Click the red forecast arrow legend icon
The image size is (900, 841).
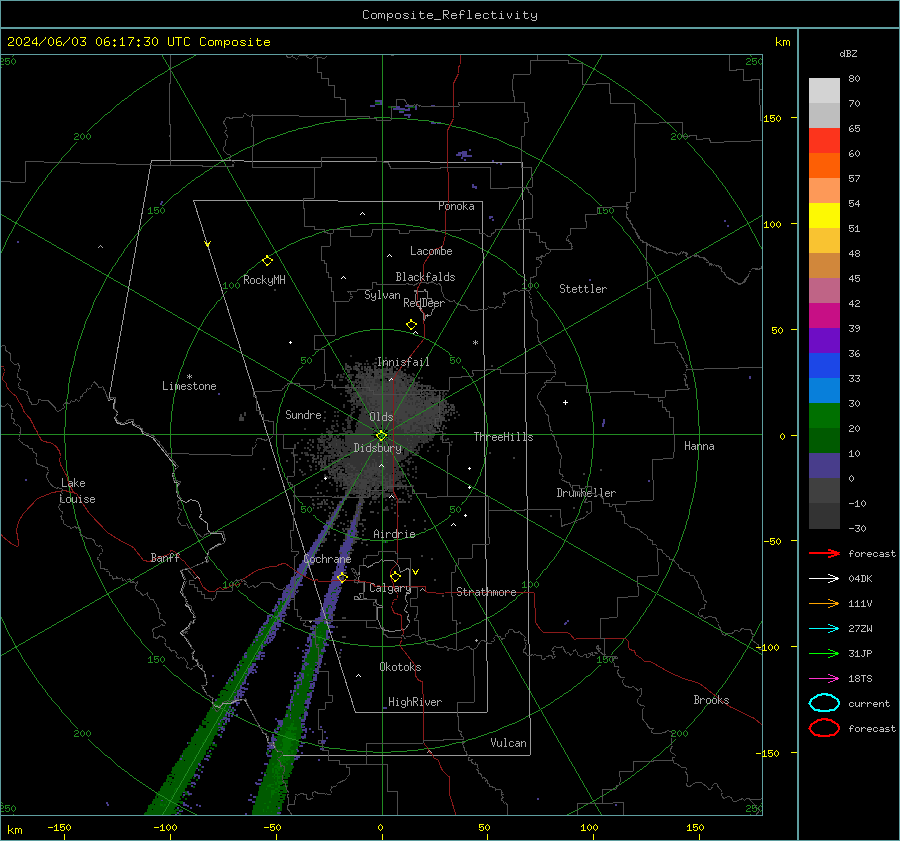tap(824, 553)
